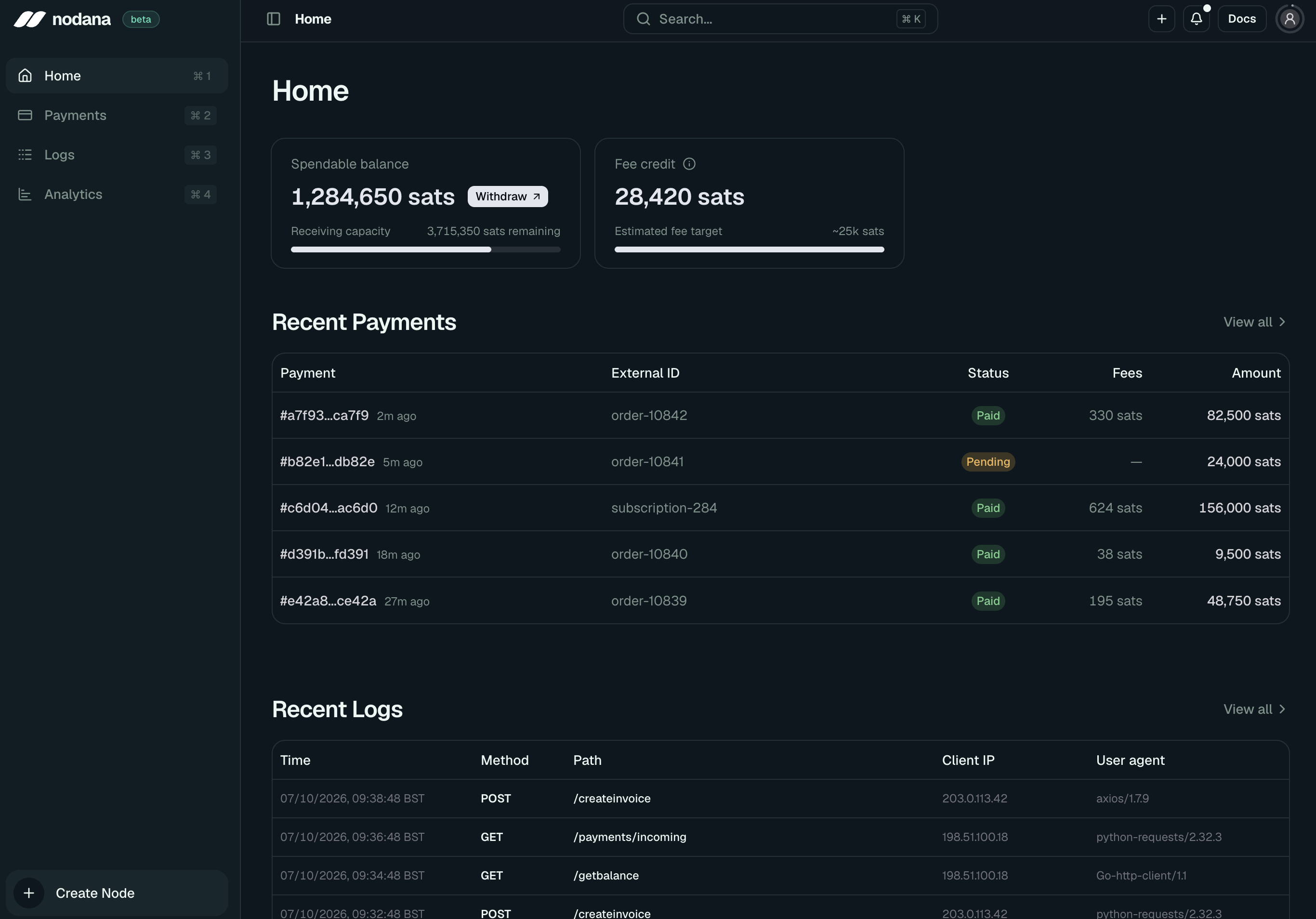Select the Home menu item
This screenshot has height=919, width=1316.
[117, 76]
